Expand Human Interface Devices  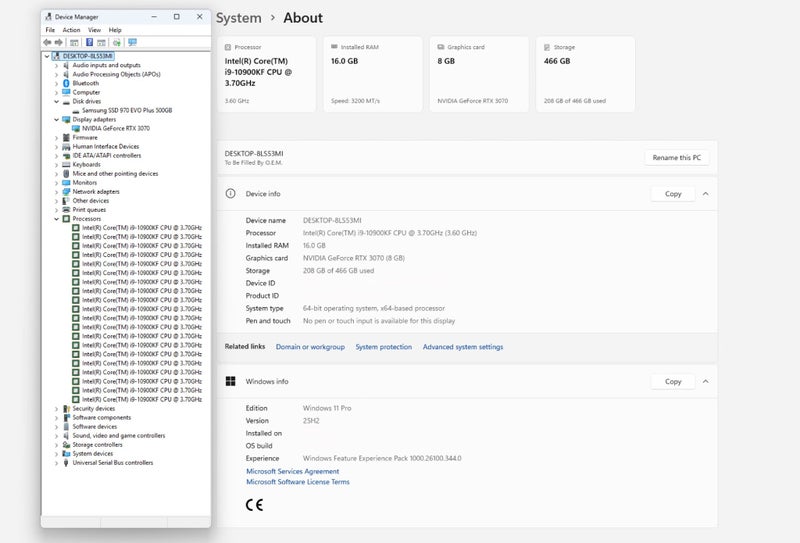[x=56, y=146]
